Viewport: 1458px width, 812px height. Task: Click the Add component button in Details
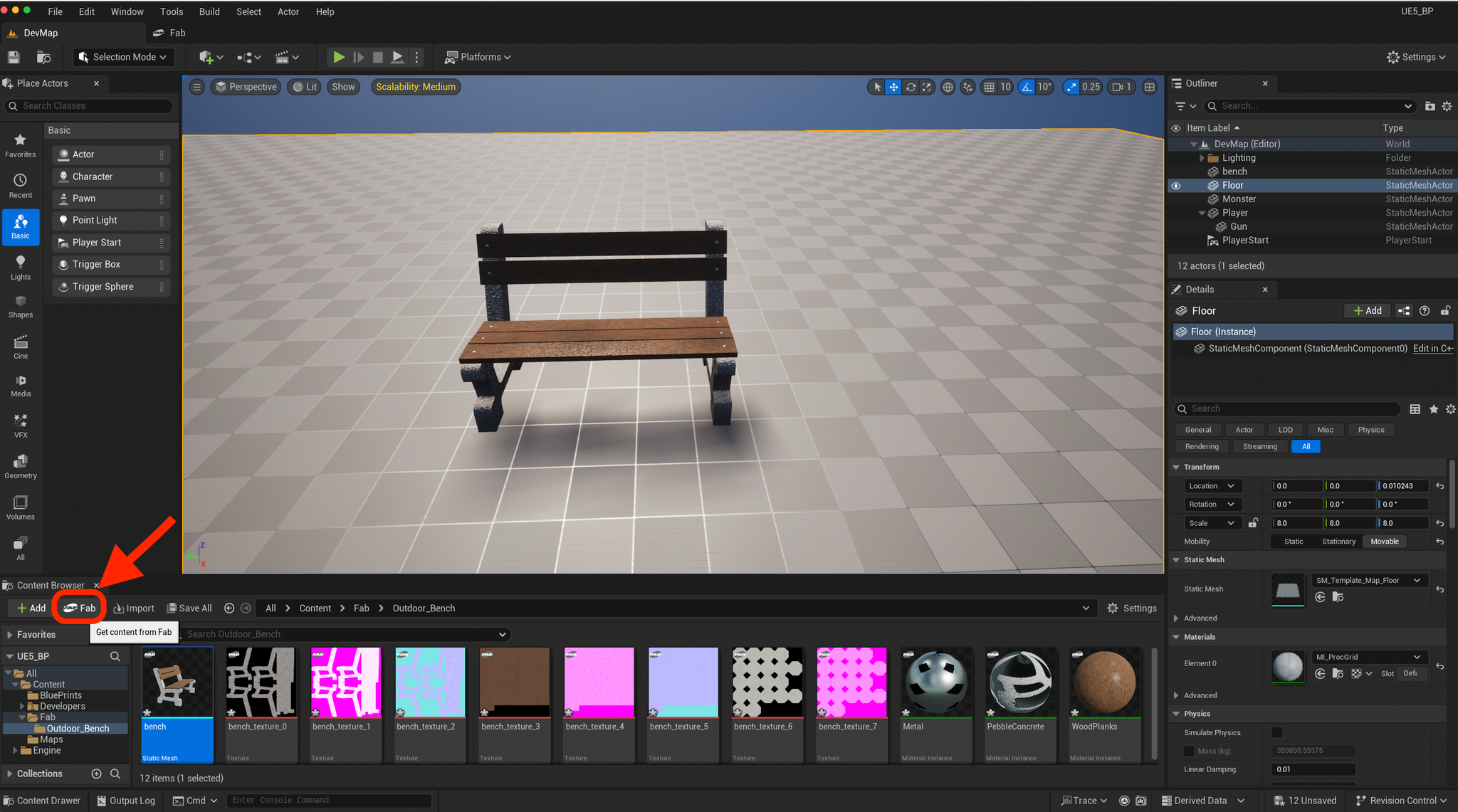click(x=1368, y=311)
